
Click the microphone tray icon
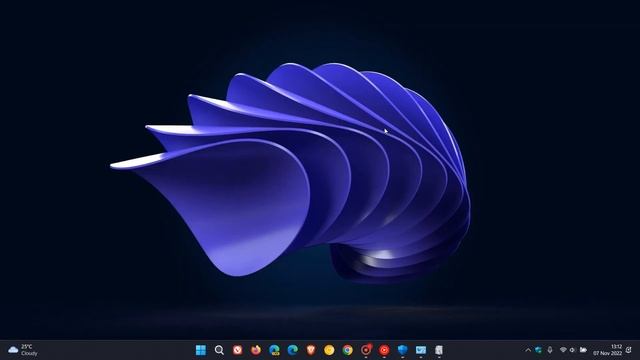click(x=550, y=350)
